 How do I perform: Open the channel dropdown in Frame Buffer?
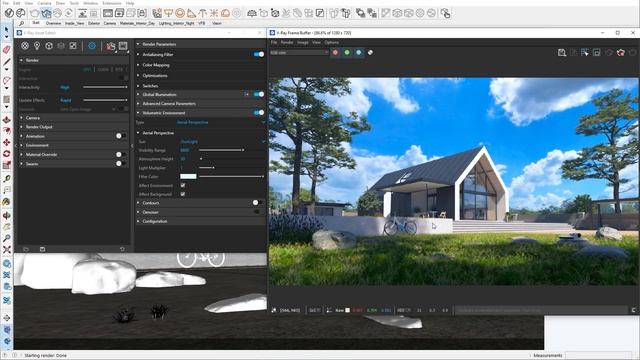point(299,53)
